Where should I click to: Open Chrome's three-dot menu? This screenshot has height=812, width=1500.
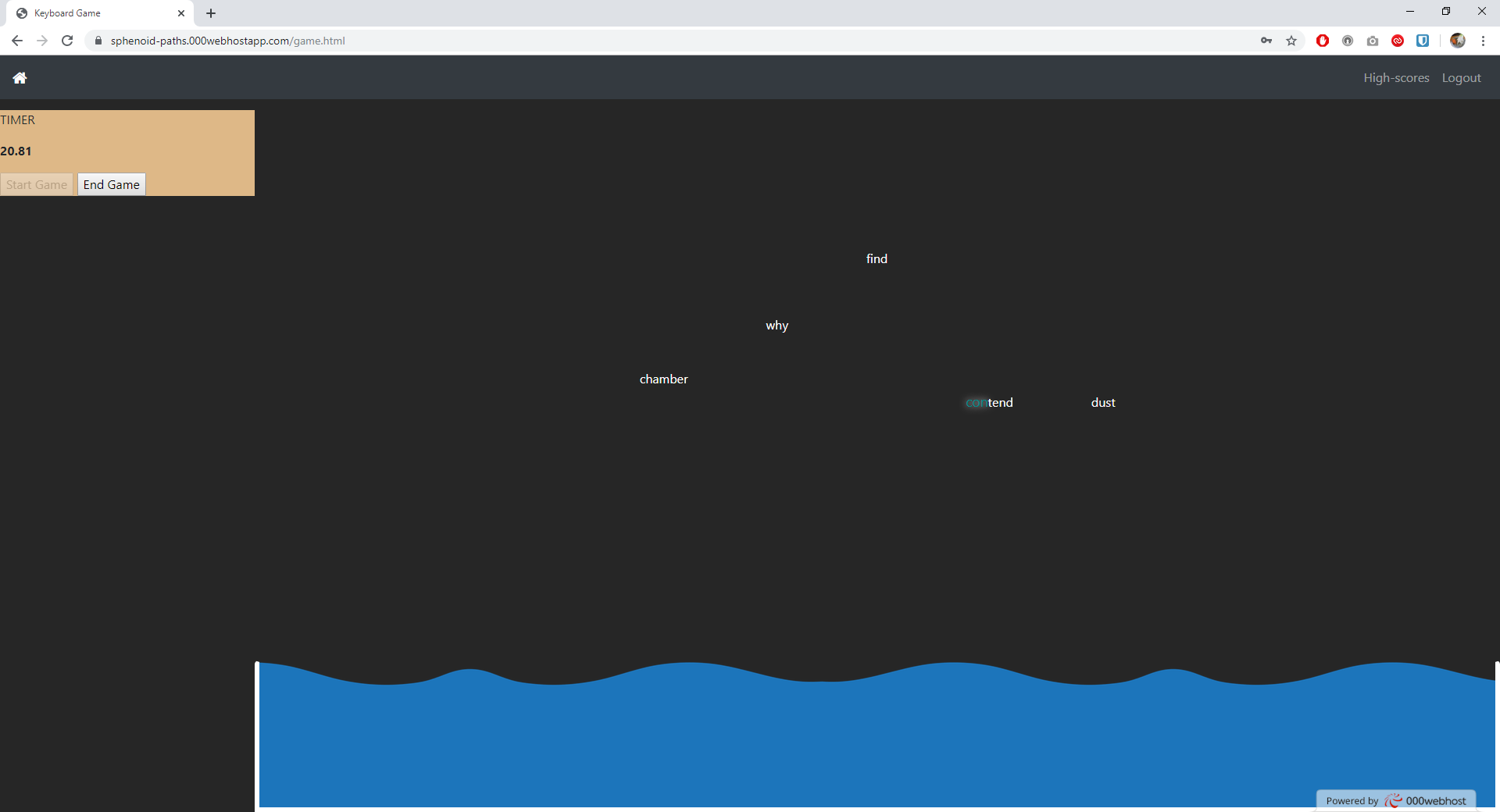pyautogui.click(x=1483, y=41)
